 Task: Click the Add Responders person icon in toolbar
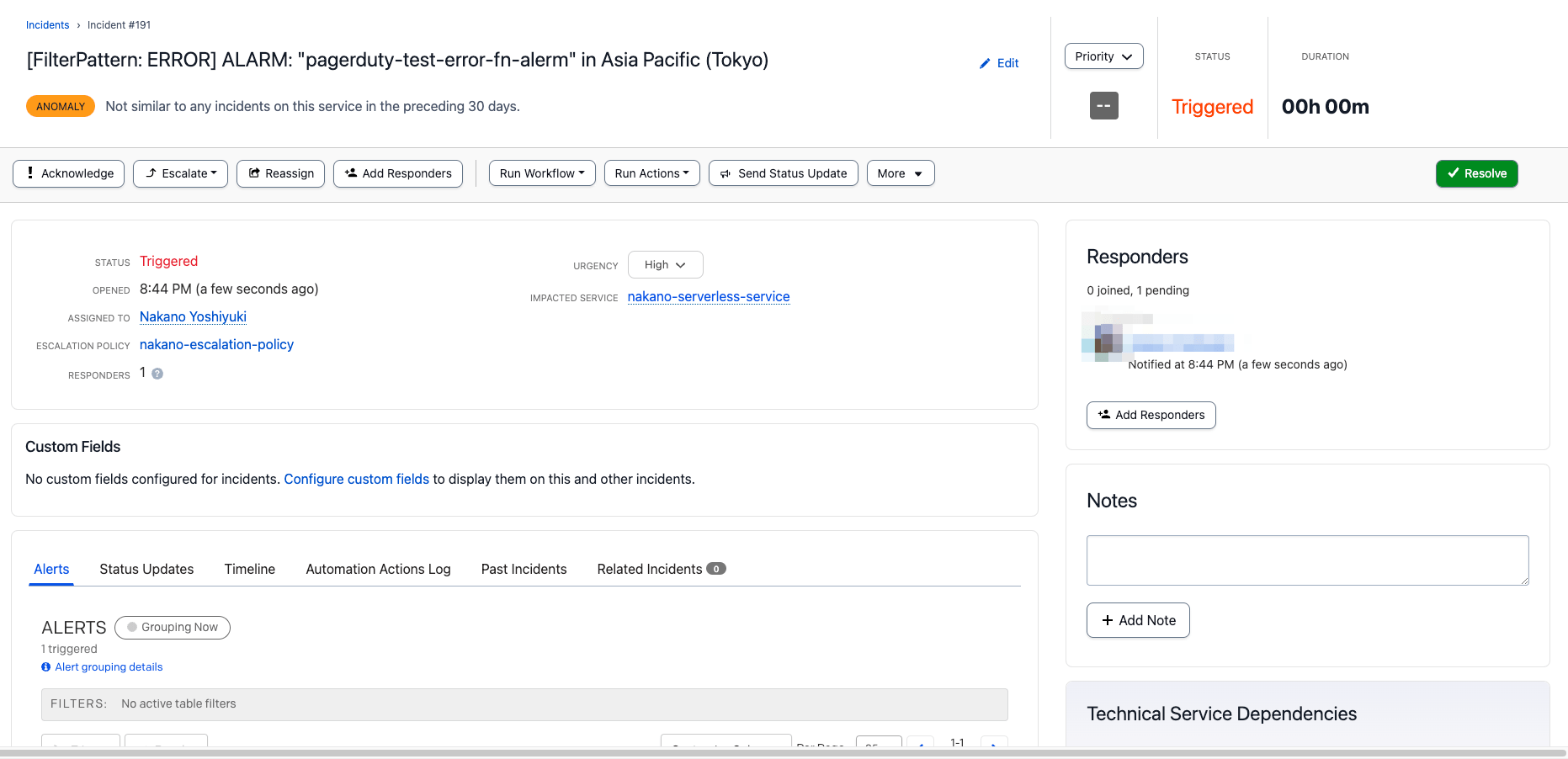tap(351, 173)
